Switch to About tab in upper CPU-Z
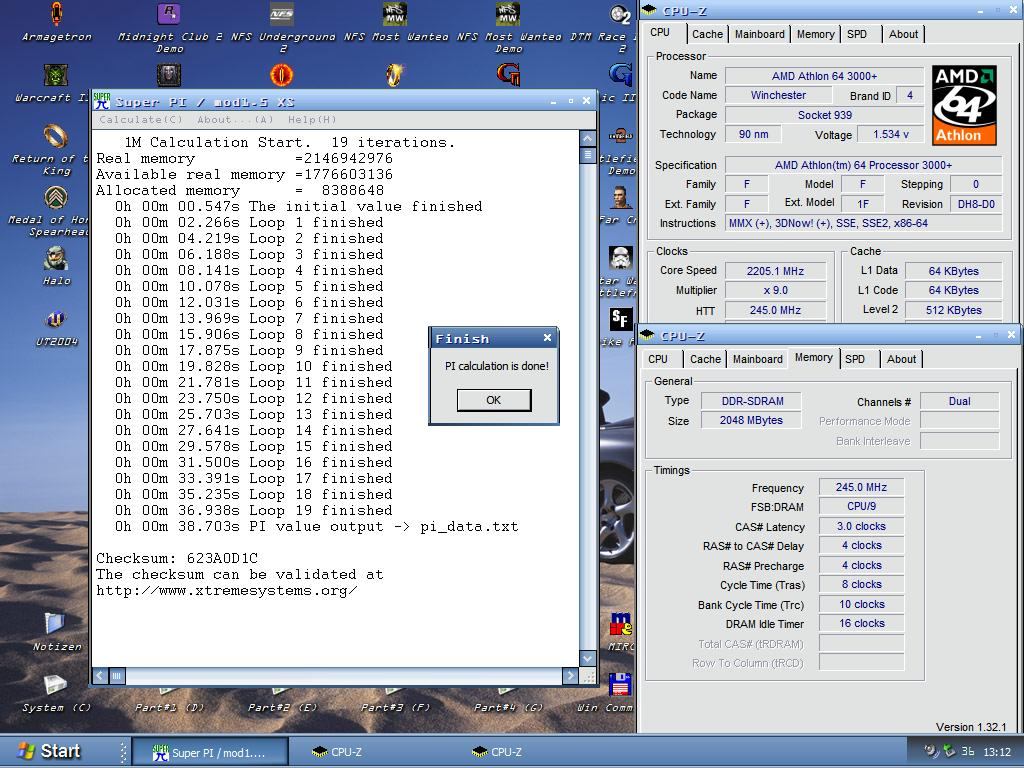Screen dimensions: 1024x768 coord(903,34)
